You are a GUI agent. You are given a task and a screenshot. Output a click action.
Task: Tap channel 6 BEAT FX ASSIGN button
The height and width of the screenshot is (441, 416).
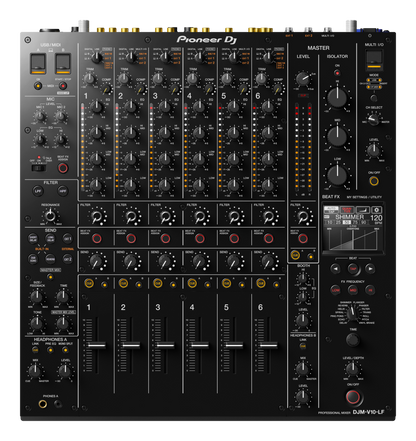point(269,238)
